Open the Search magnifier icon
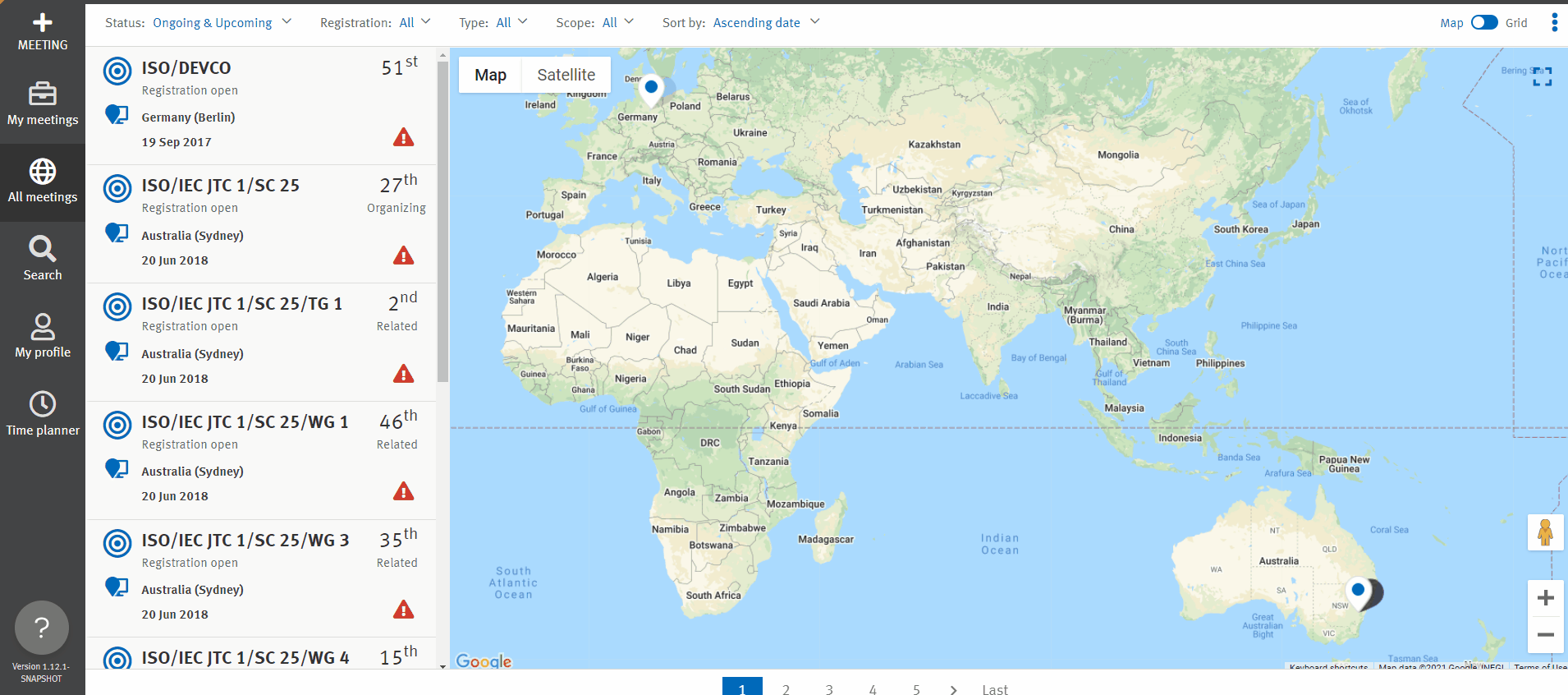Viewport: 1568px width, 695px height. 43,249
